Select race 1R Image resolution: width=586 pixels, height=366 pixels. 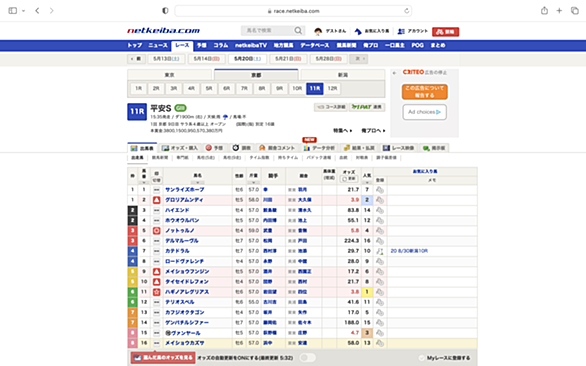[138, 89]
